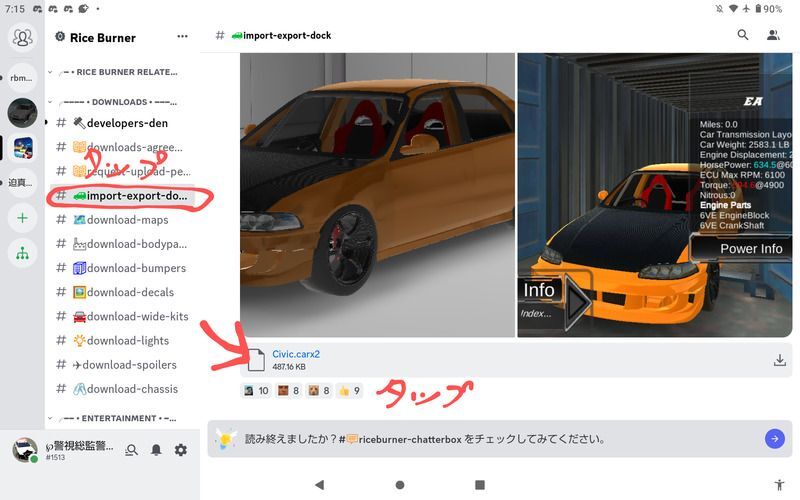Toggle the first reaction with count 10
Image resolution: width=800 pixels, height=500 pixels.
point(257,391)
